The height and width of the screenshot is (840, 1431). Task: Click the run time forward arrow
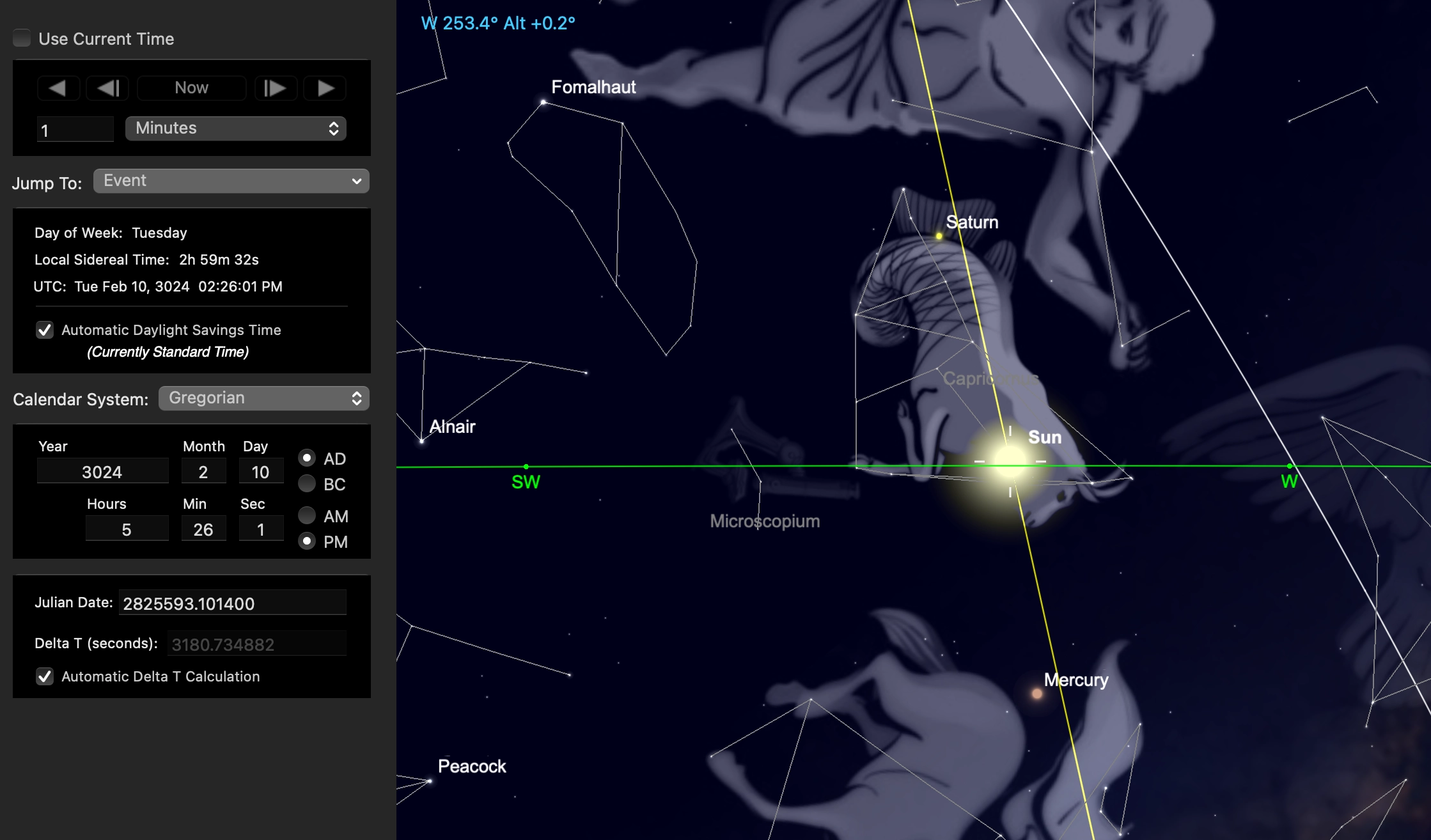coord(325,88)
